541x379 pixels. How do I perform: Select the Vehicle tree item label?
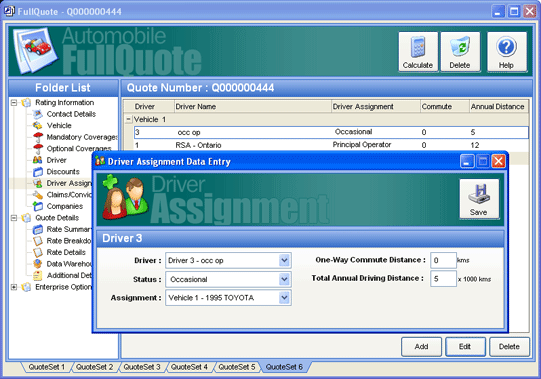click(x=59, y=125)
